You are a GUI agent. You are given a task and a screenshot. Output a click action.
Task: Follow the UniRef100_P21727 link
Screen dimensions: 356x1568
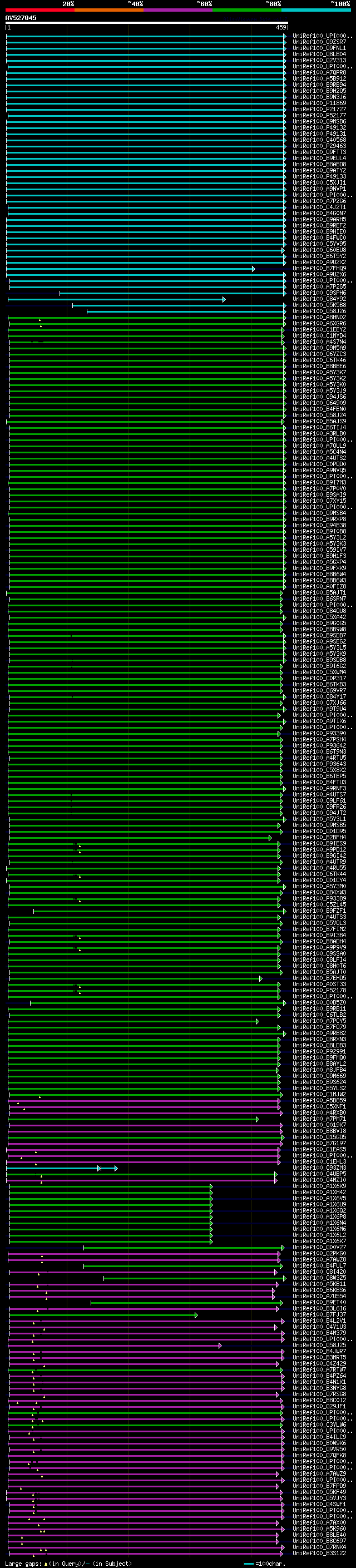[x=319, y=110]
